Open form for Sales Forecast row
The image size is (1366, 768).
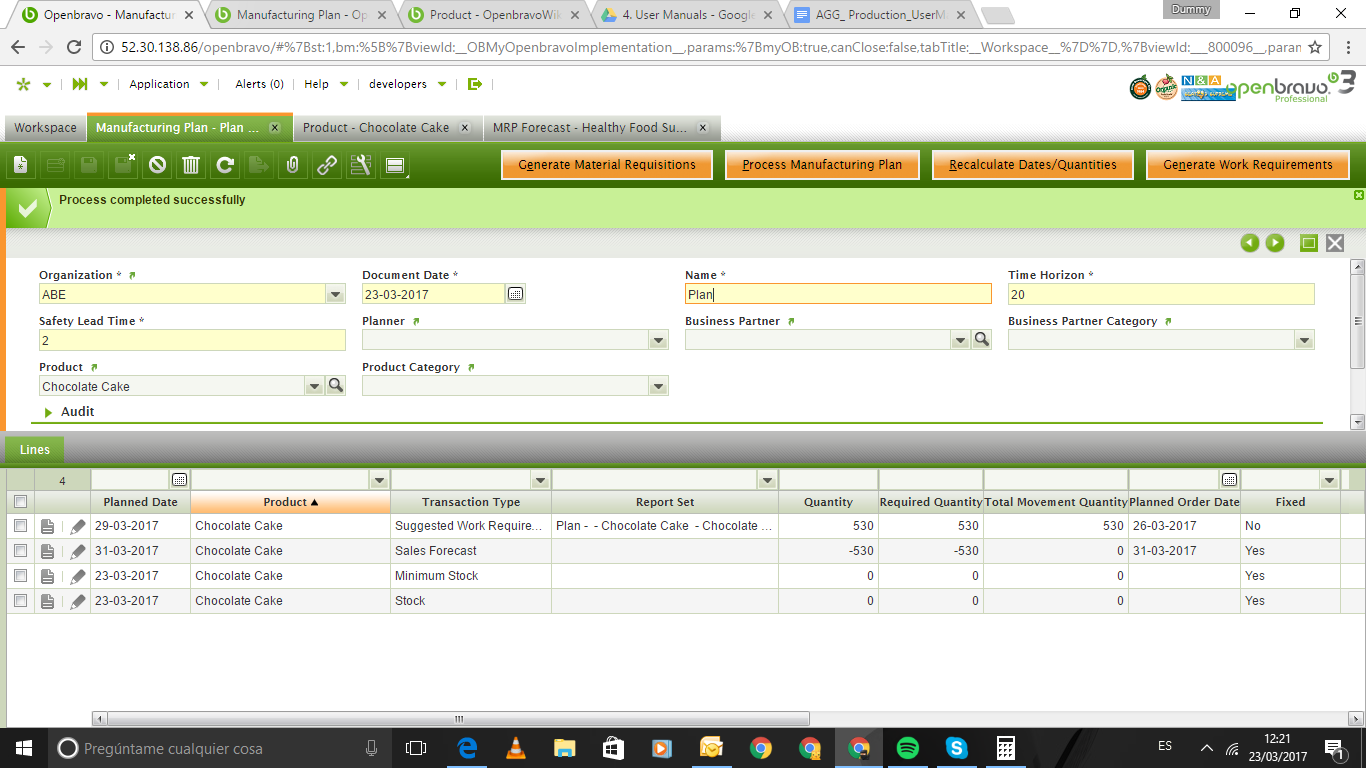click(47, 551)
